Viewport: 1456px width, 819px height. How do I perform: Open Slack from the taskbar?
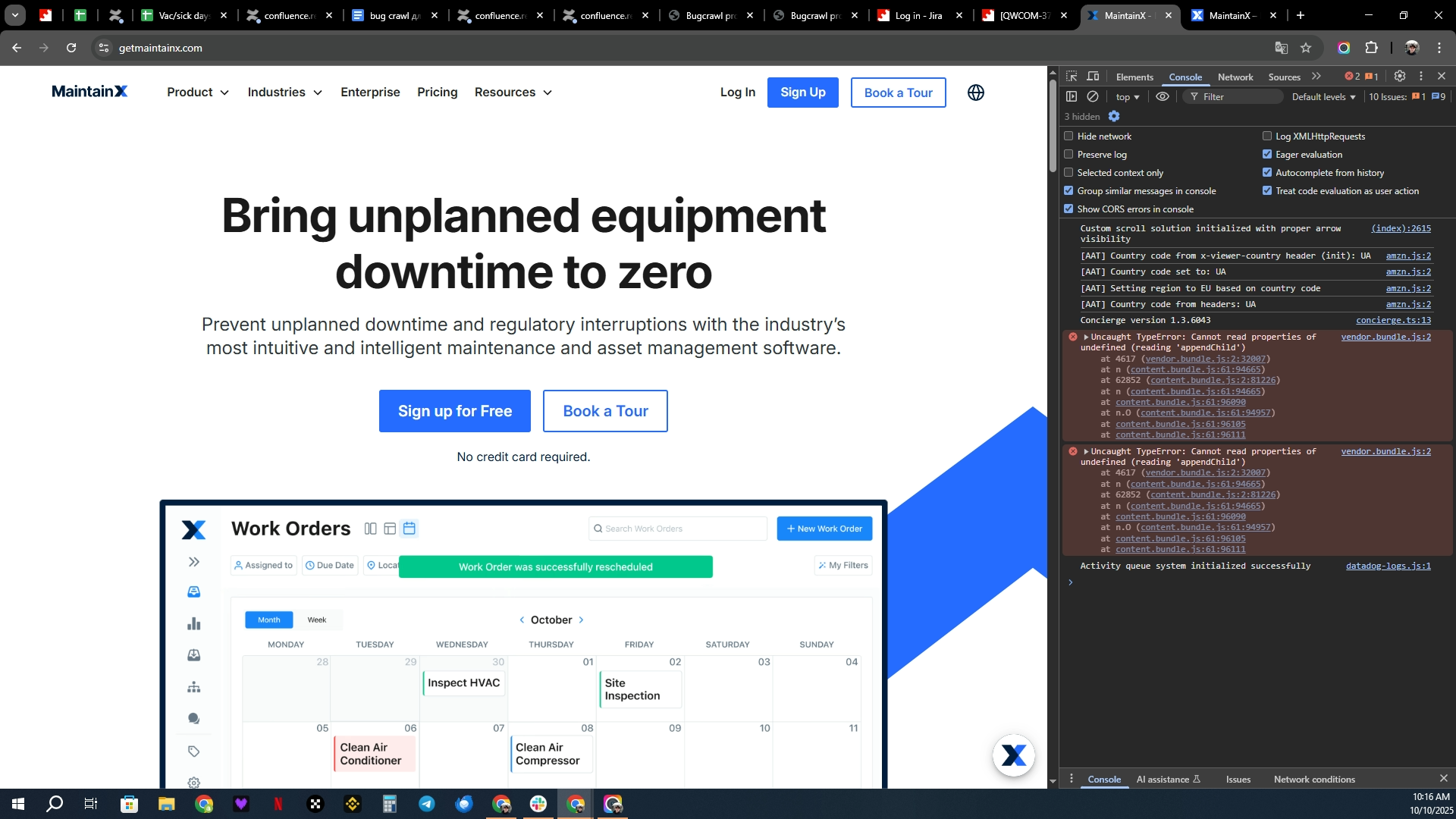coord(538,804)
